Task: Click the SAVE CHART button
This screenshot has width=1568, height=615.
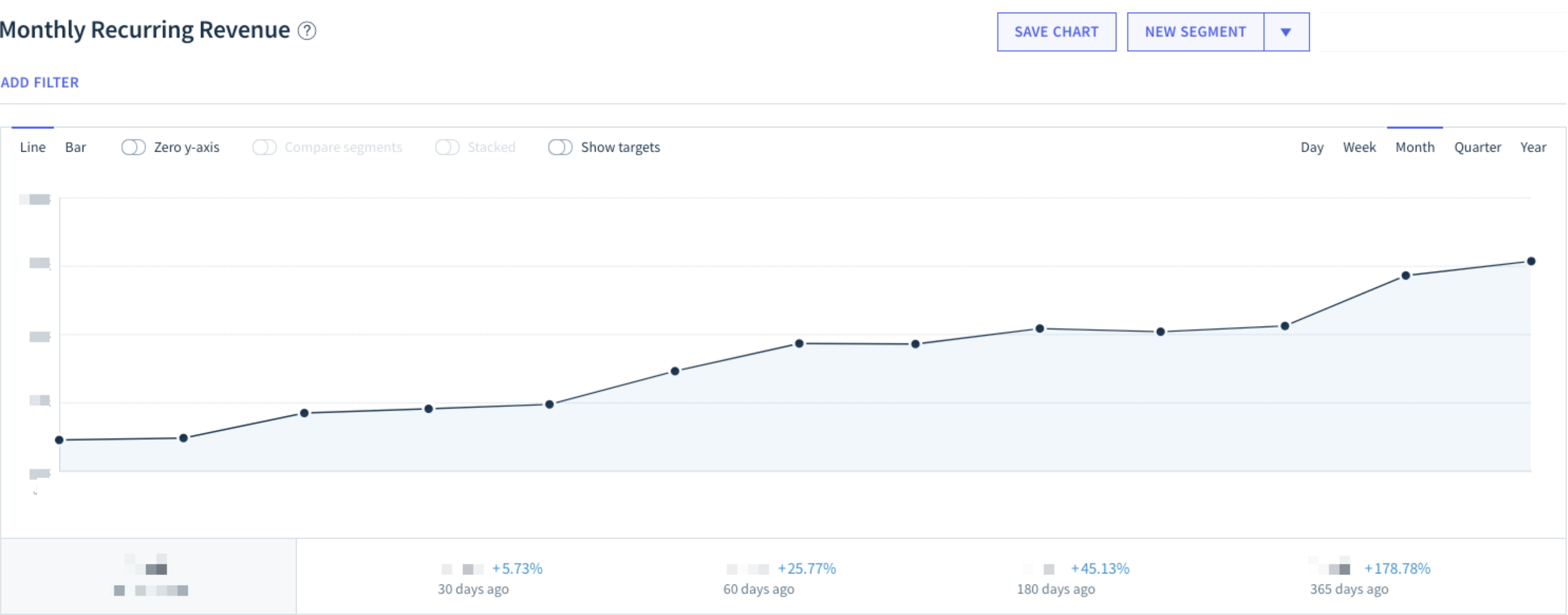Action: pos(1056,32)
